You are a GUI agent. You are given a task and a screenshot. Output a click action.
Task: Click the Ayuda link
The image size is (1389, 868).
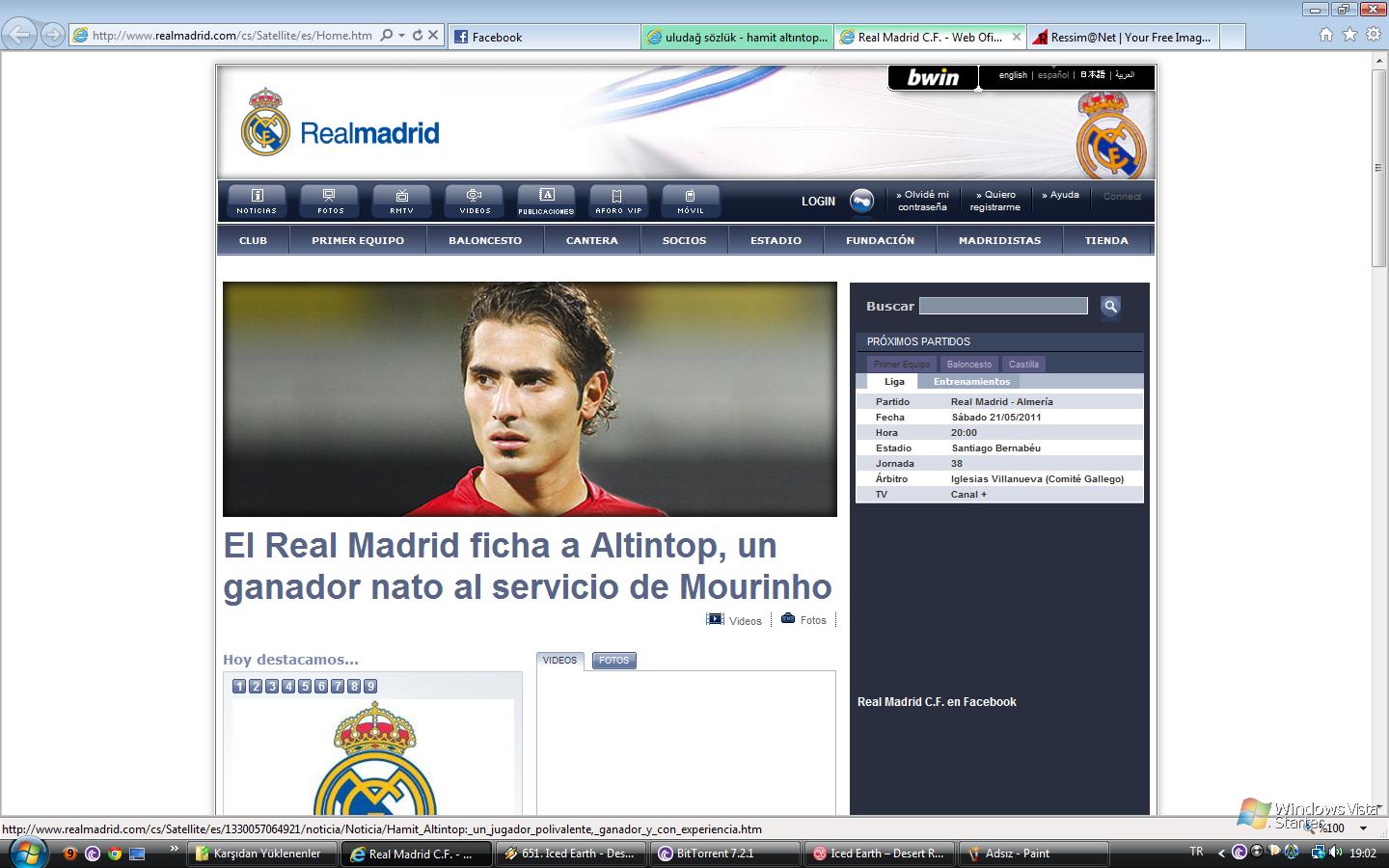point(1060,195)
